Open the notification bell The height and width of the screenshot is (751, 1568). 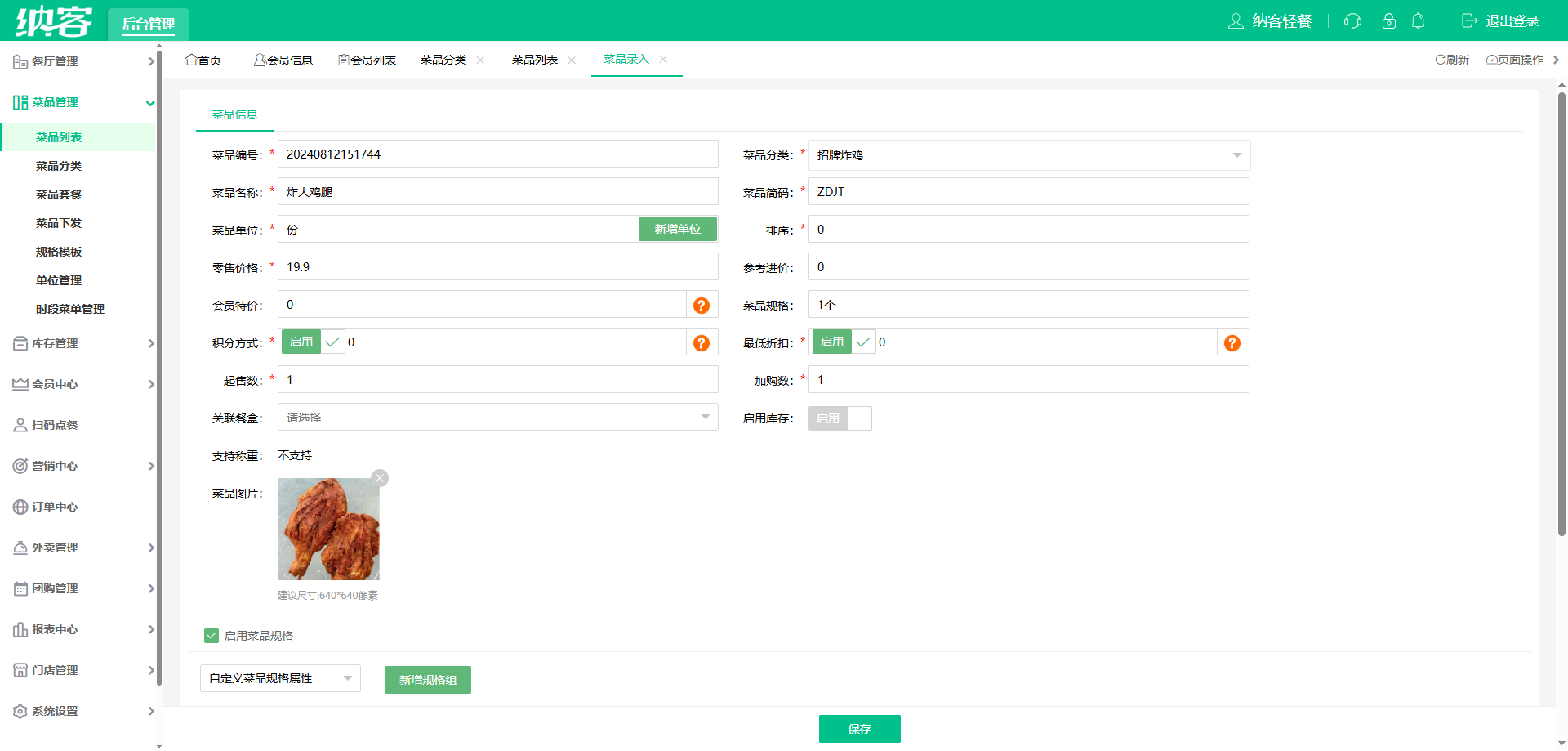1419,21
